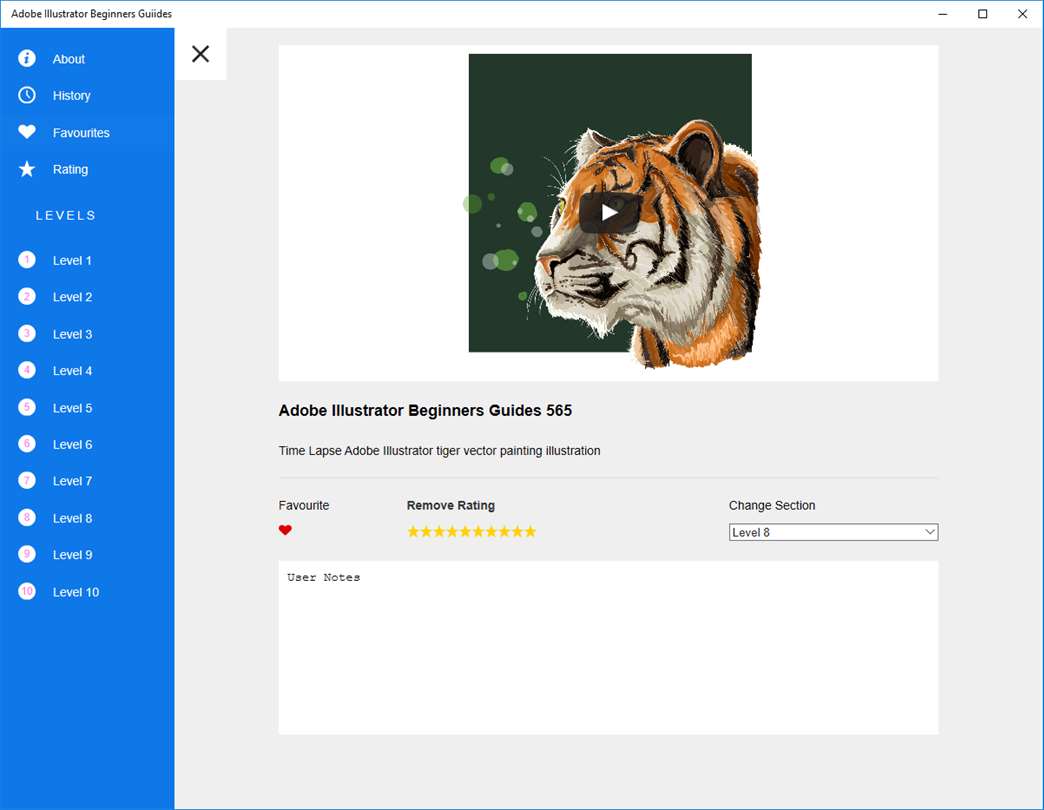
Task: Close the Adobe Illustrator Beginners Guides window
Action: click(x=1022, y=14)
